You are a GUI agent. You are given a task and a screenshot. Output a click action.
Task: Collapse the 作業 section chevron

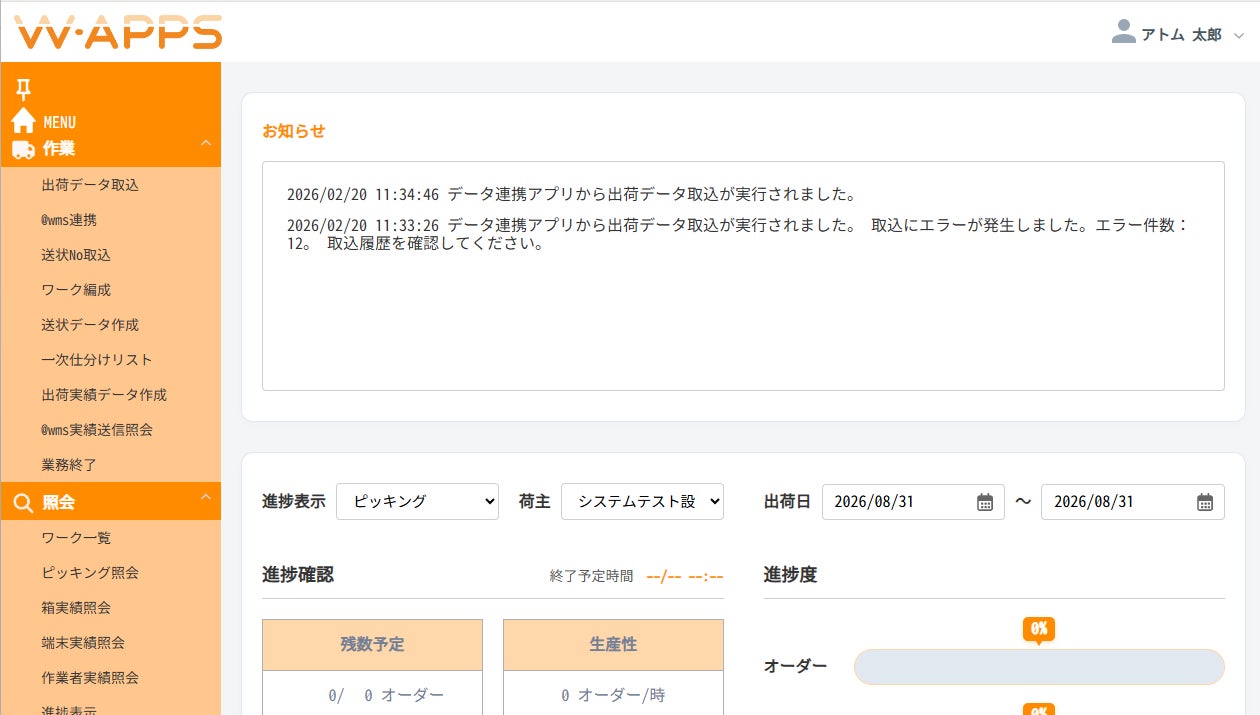206,143
